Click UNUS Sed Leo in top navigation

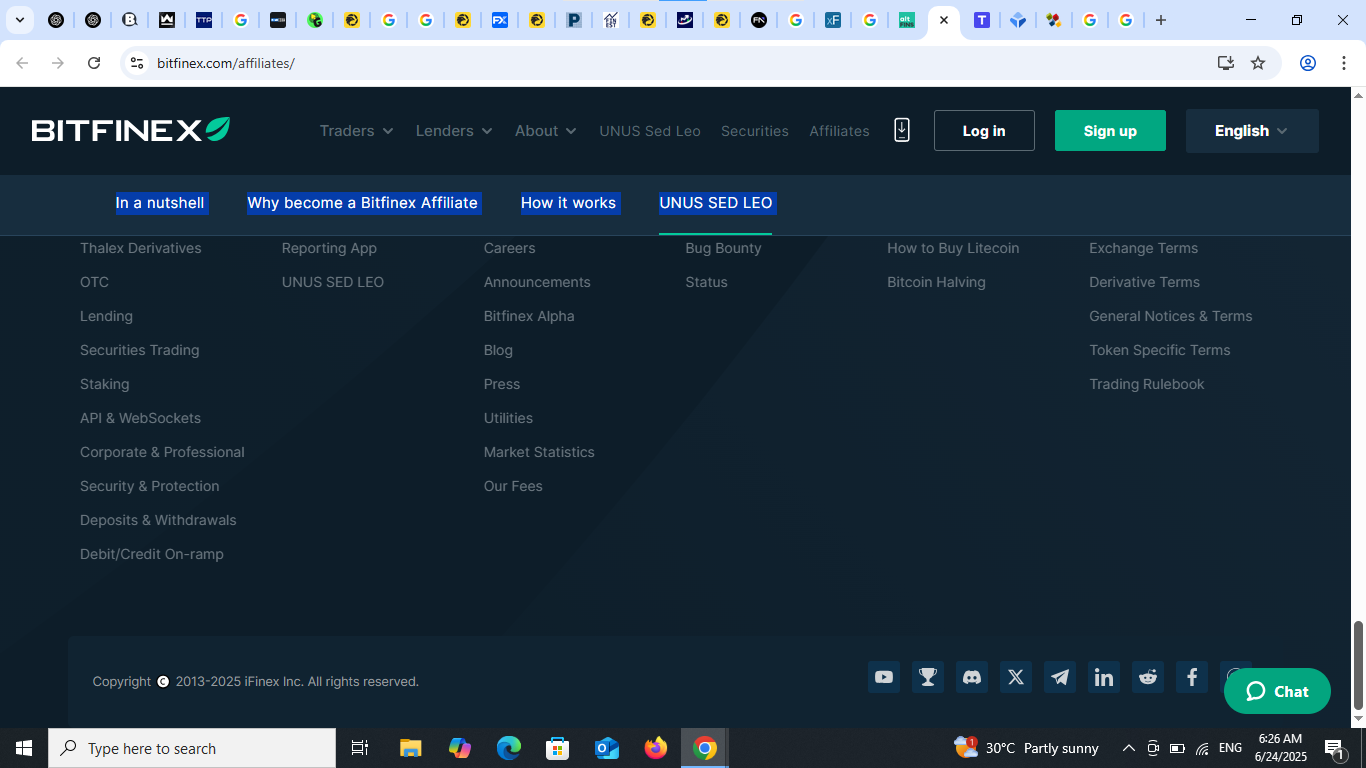pos(650,131)
